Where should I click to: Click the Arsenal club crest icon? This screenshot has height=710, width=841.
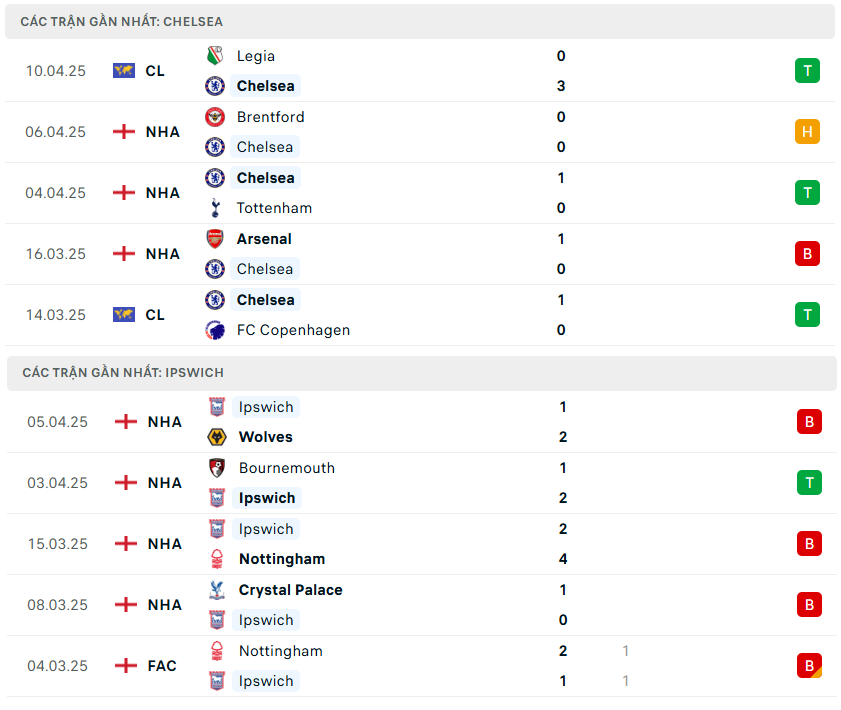pyautogui.click(x=215, y=239)
